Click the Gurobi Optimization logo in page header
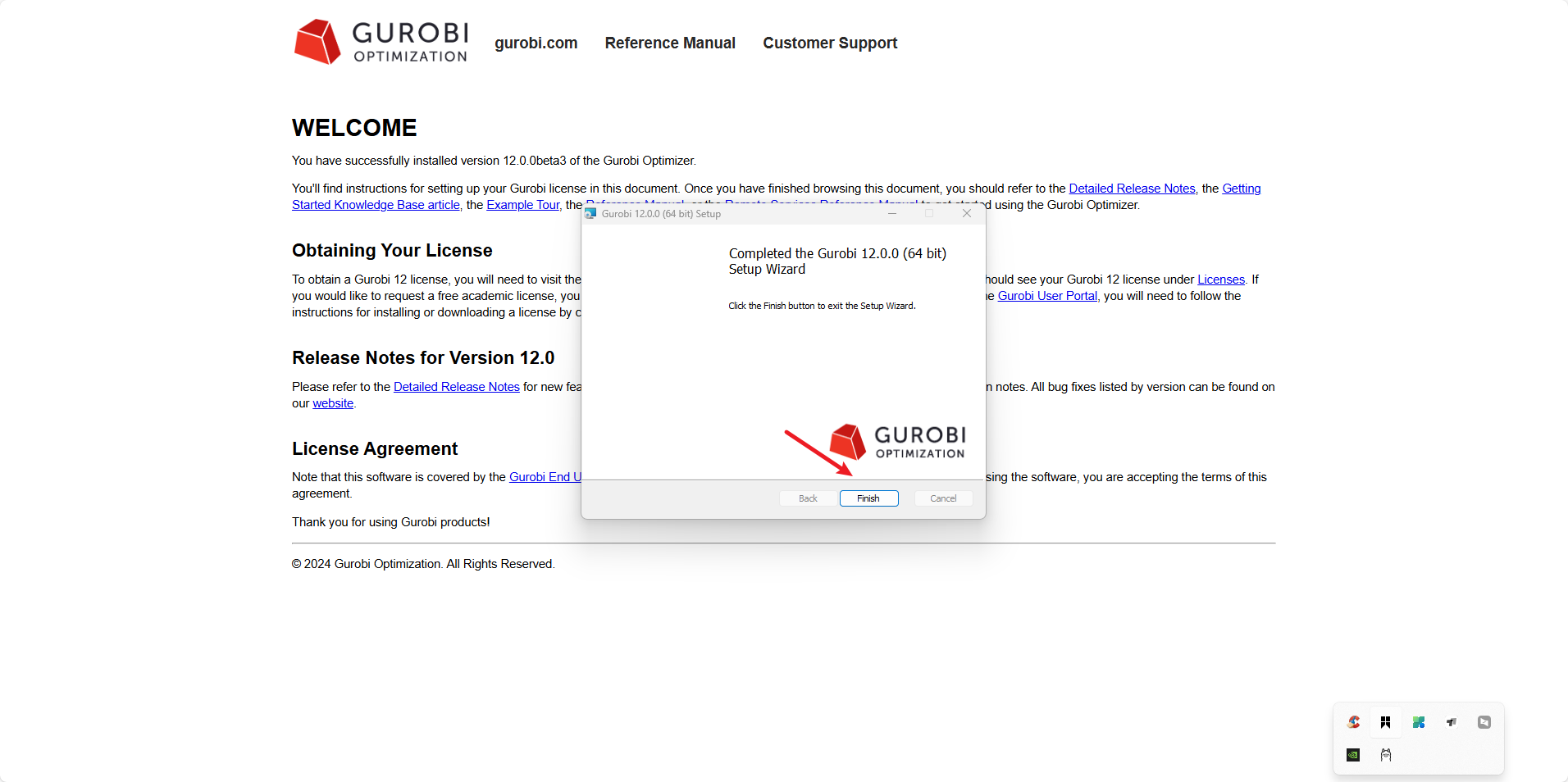The width and height of the screenshot is (1568, 782). 381,42
